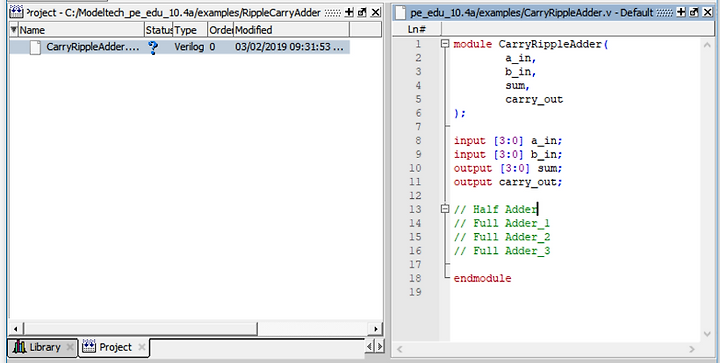Sort project files by Order column
The height and width of the screenshot is (363, 720).
(x=220, y=30)
